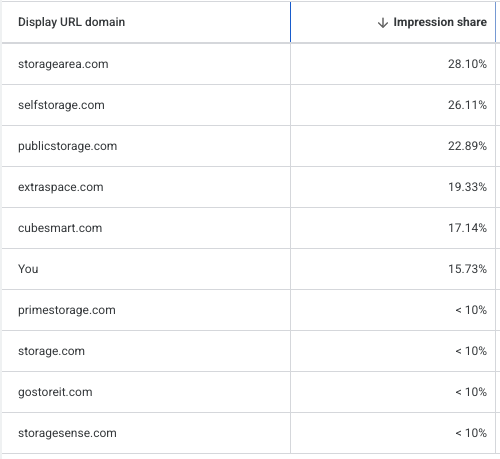
Task: Click the gostoreit.com domain cell
Action: point(55,392)
